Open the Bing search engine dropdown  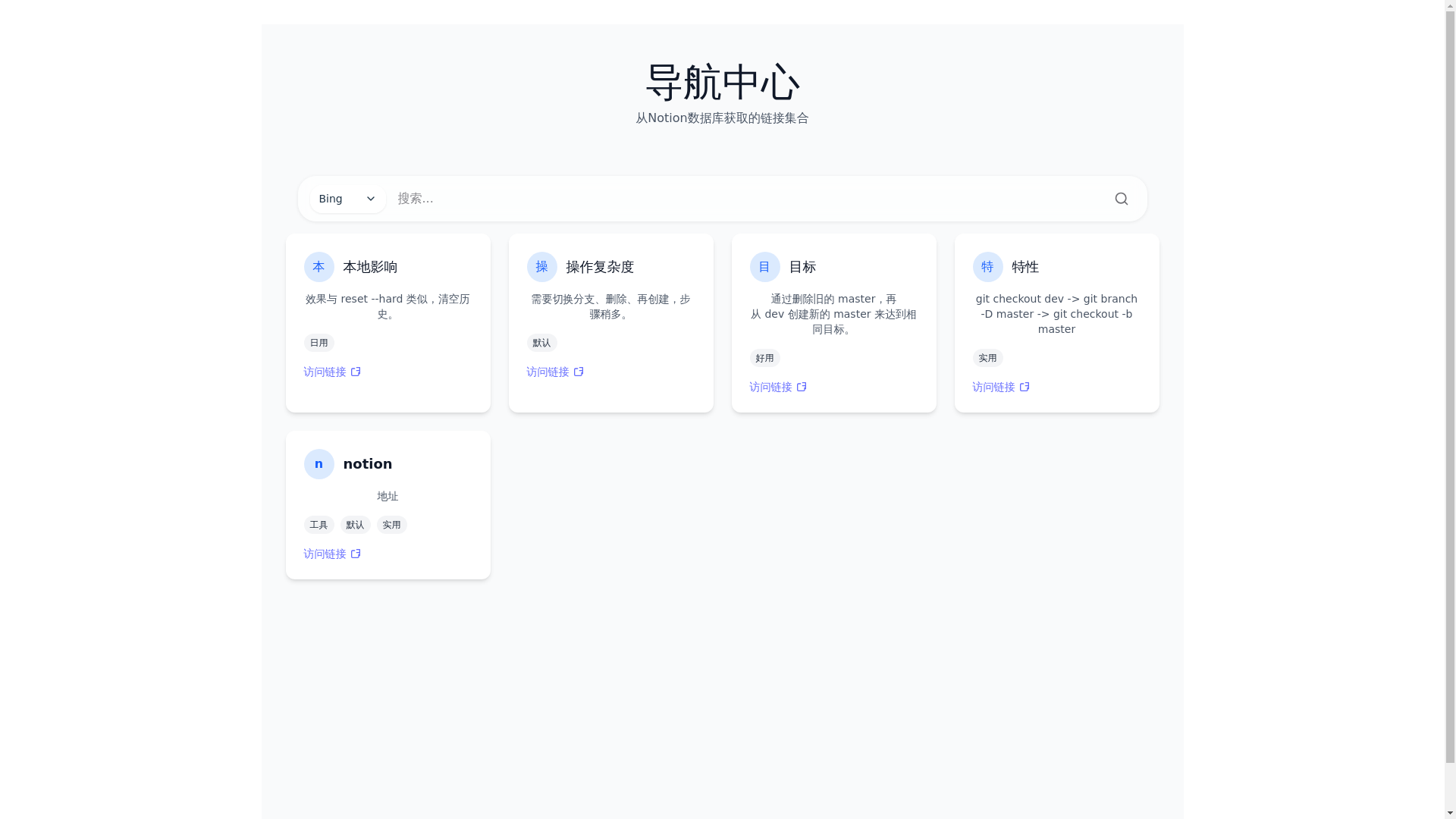click(348, 199)
